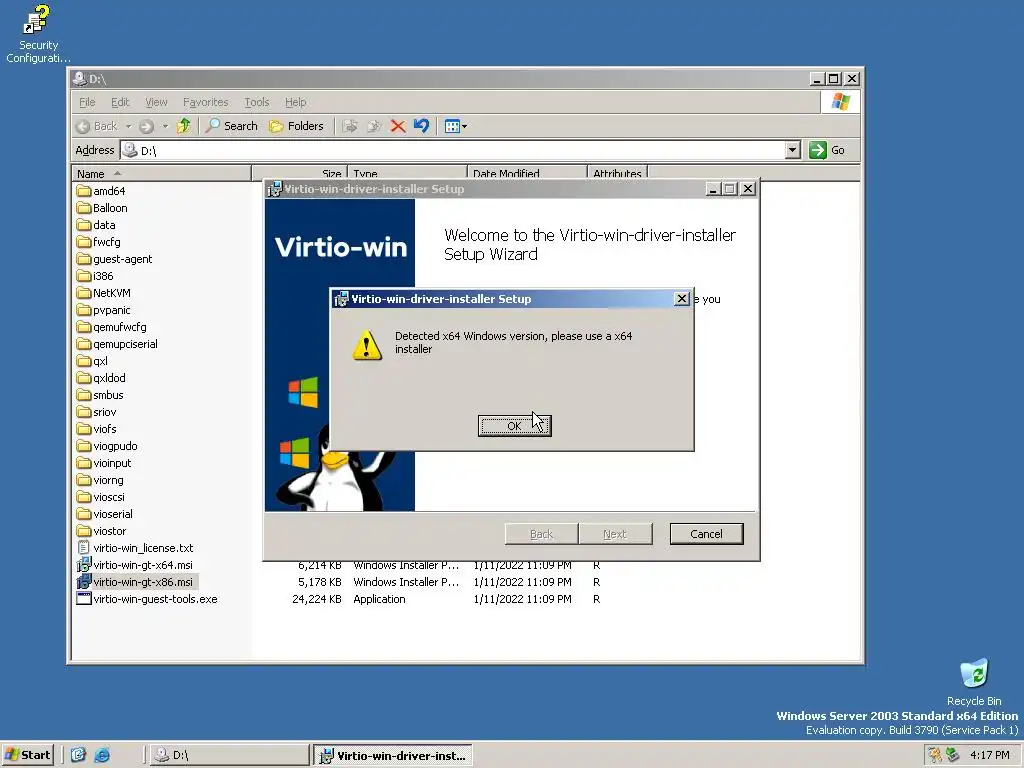Expand the address bar dropdown arrow
1024x768 pixels.
coord(792,150)
